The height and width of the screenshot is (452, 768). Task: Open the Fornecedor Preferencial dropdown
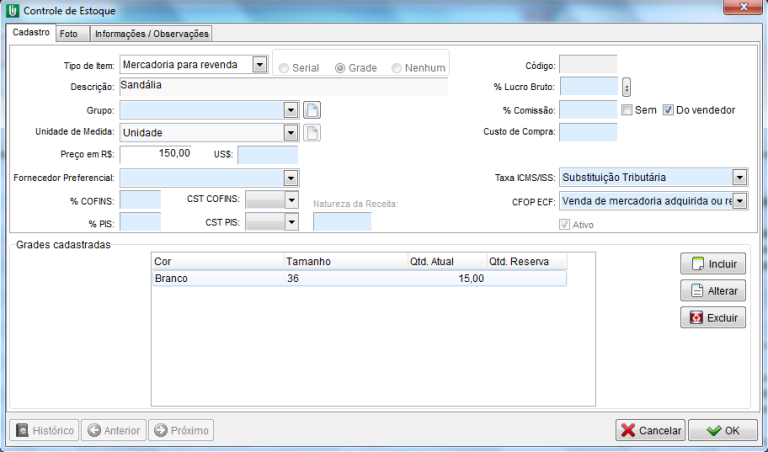tap(291, 178)
